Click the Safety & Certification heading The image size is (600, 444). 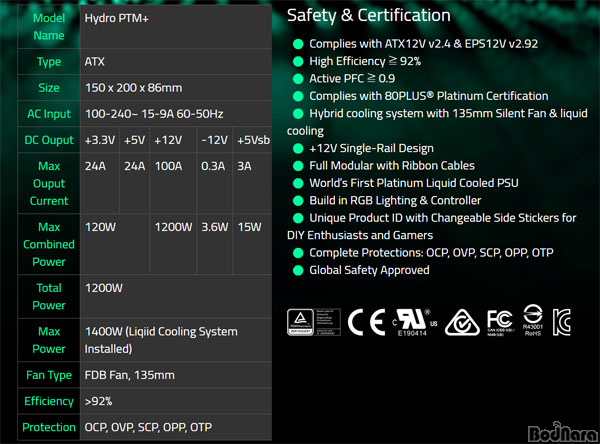point(368,15)
